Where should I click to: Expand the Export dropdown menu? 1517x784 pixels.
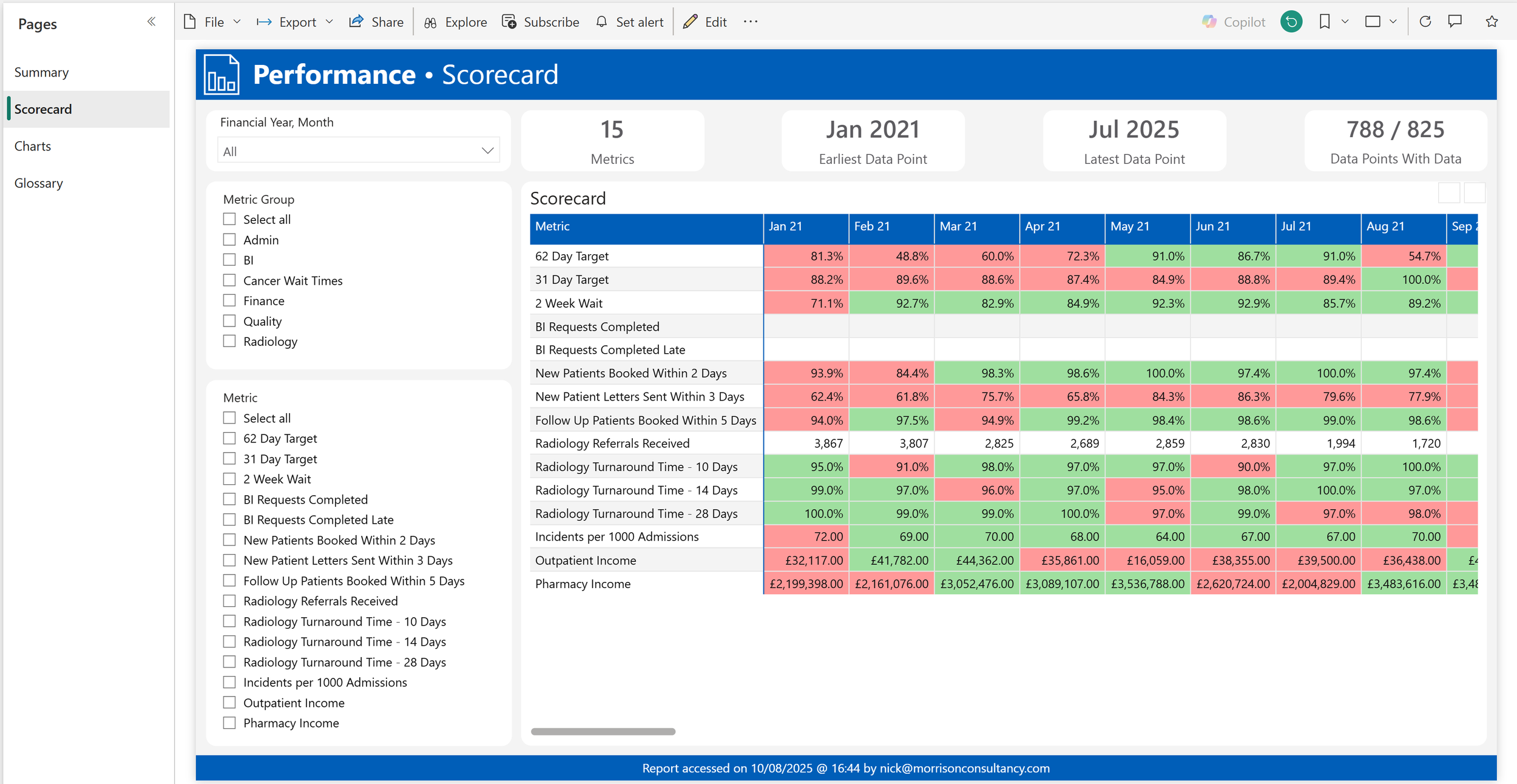click(x=295, y=22)
